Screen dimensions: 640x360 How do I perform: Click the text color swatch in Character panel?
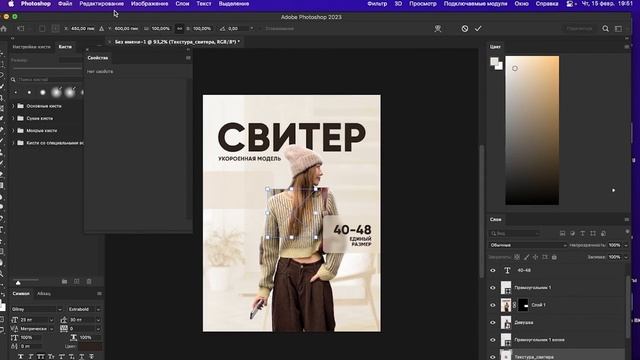point(90,347)
